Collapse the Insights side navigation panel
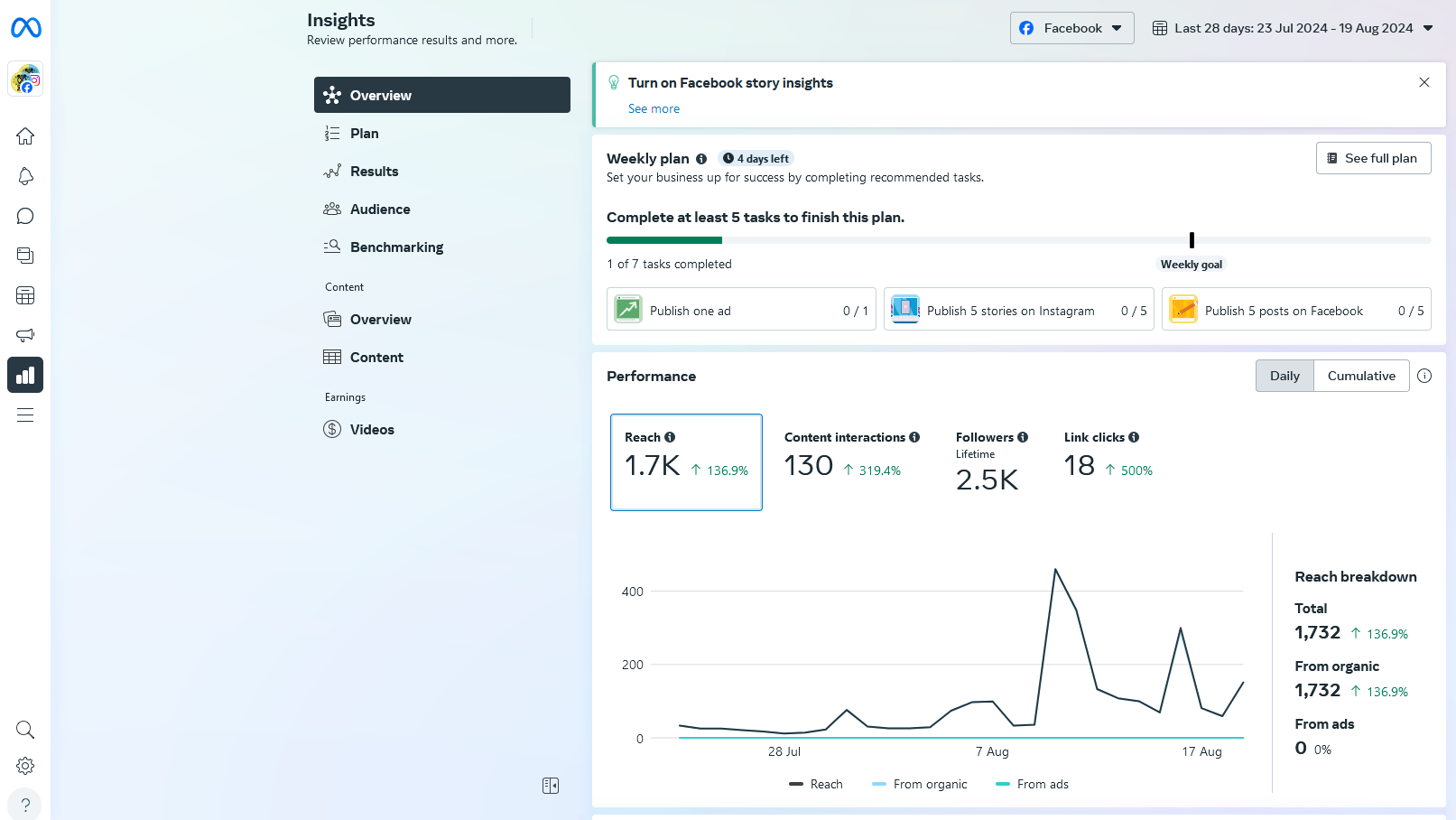Viewport: 1456px width, 820px height. click(551, 786)
